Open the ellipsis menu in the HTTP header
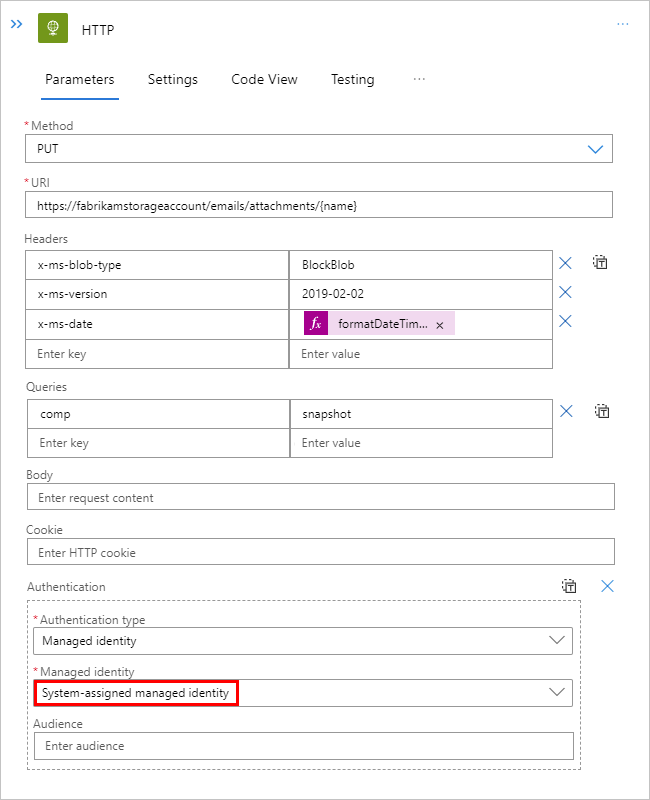Image resolution: width=650 pixels, height=800 pixels. tap(623, 23)
